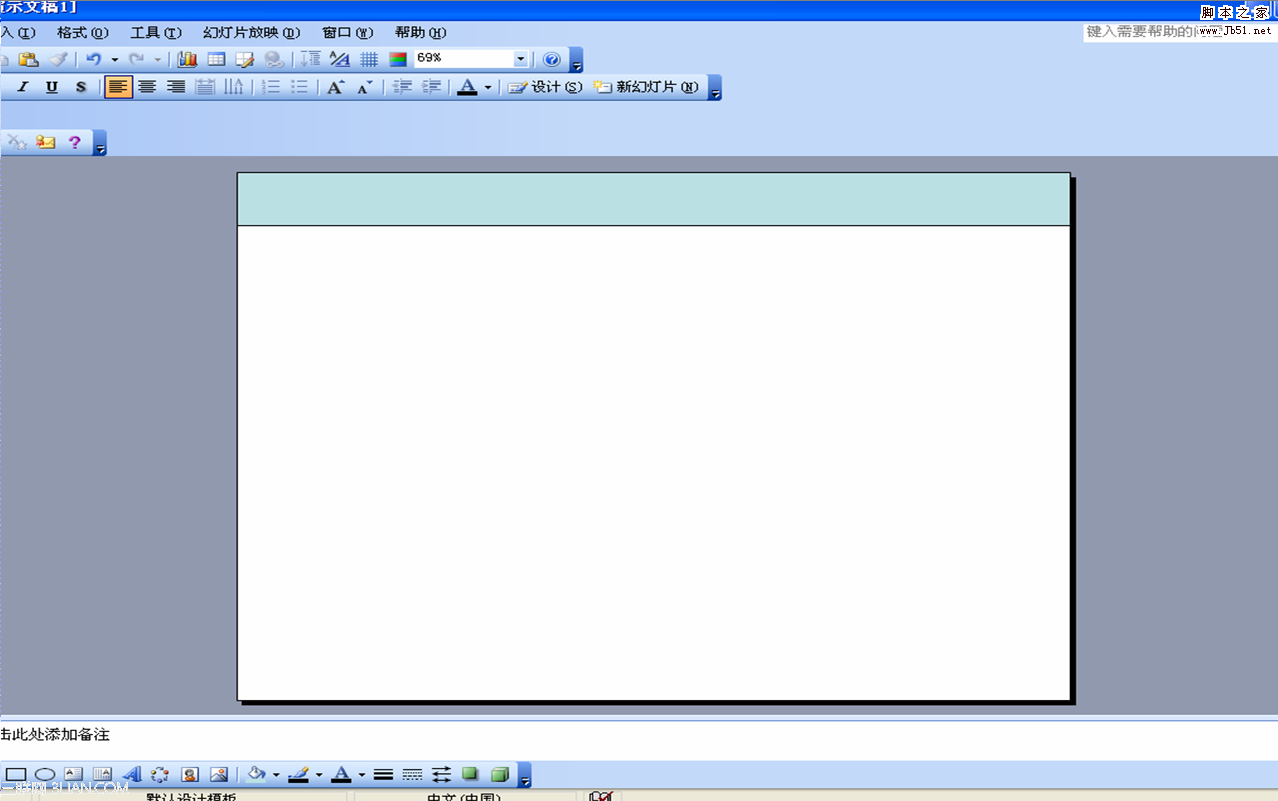Apply shadow style from drawing toolbar
This screenshot has width=1278, height=801.
click(x=470, y=775)
